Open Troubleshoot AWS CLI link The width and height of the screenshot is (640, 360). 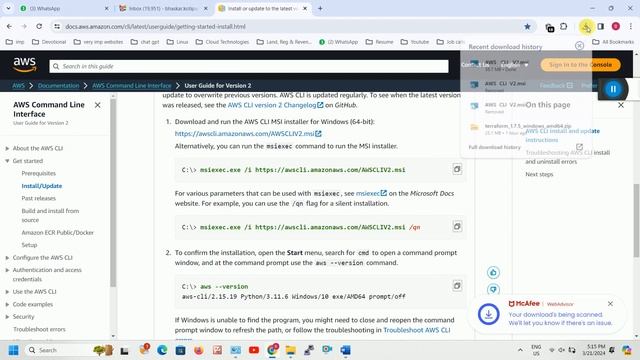point(417,330)
